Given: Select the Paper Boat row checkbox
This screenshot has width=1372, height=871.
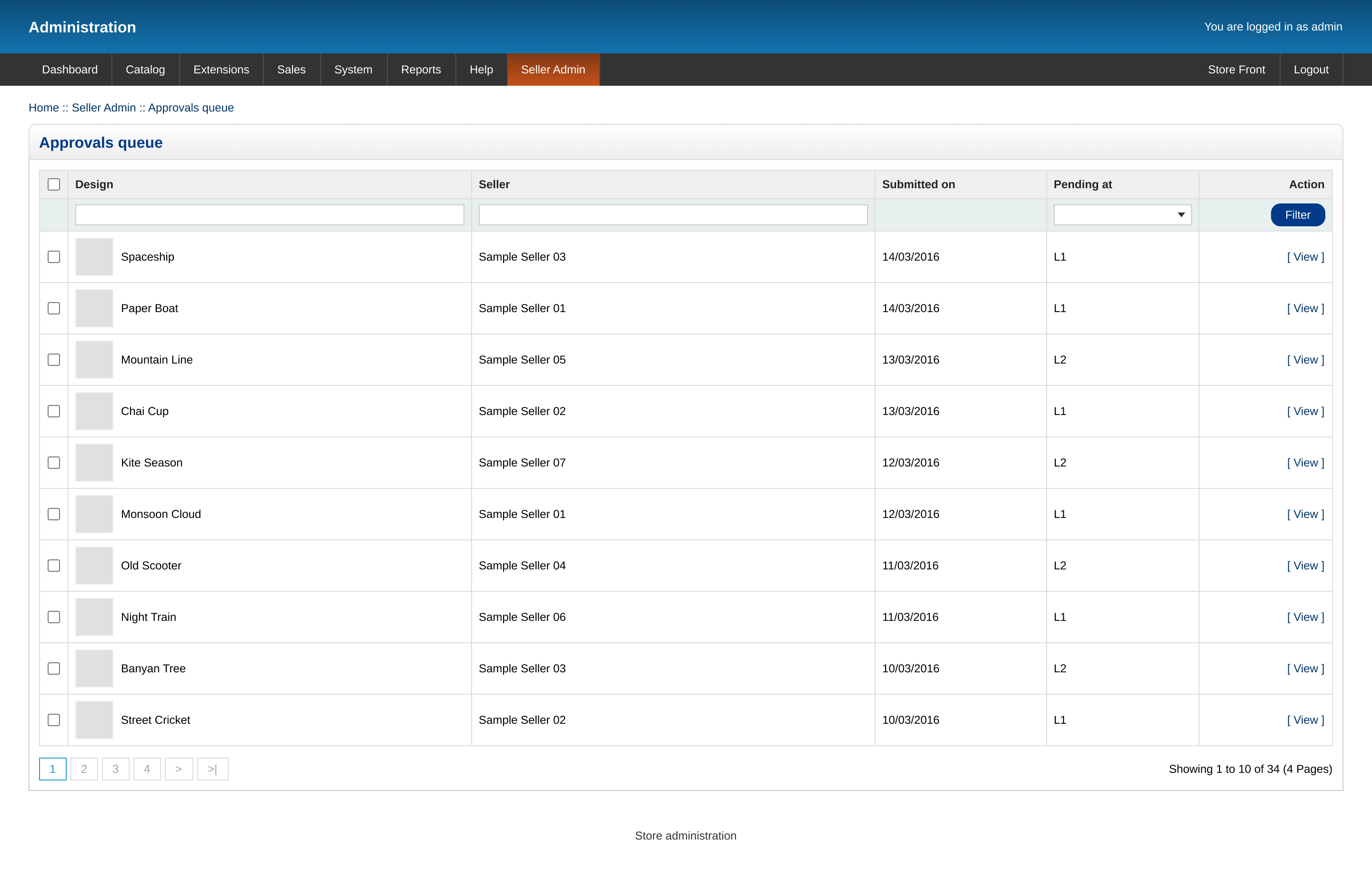Looking at the screenshot, I should 53,308.
